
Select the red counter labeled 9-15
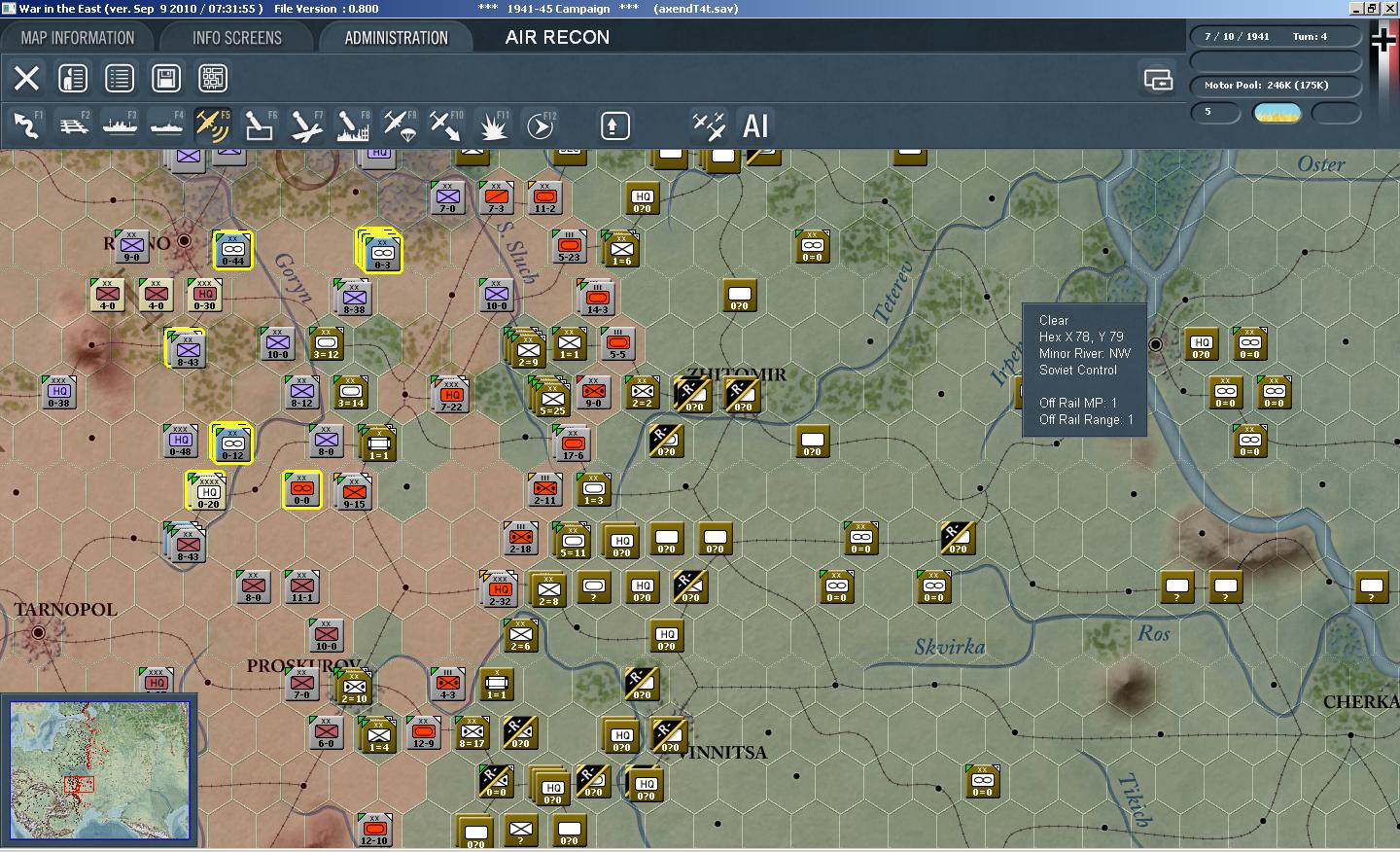354,492
